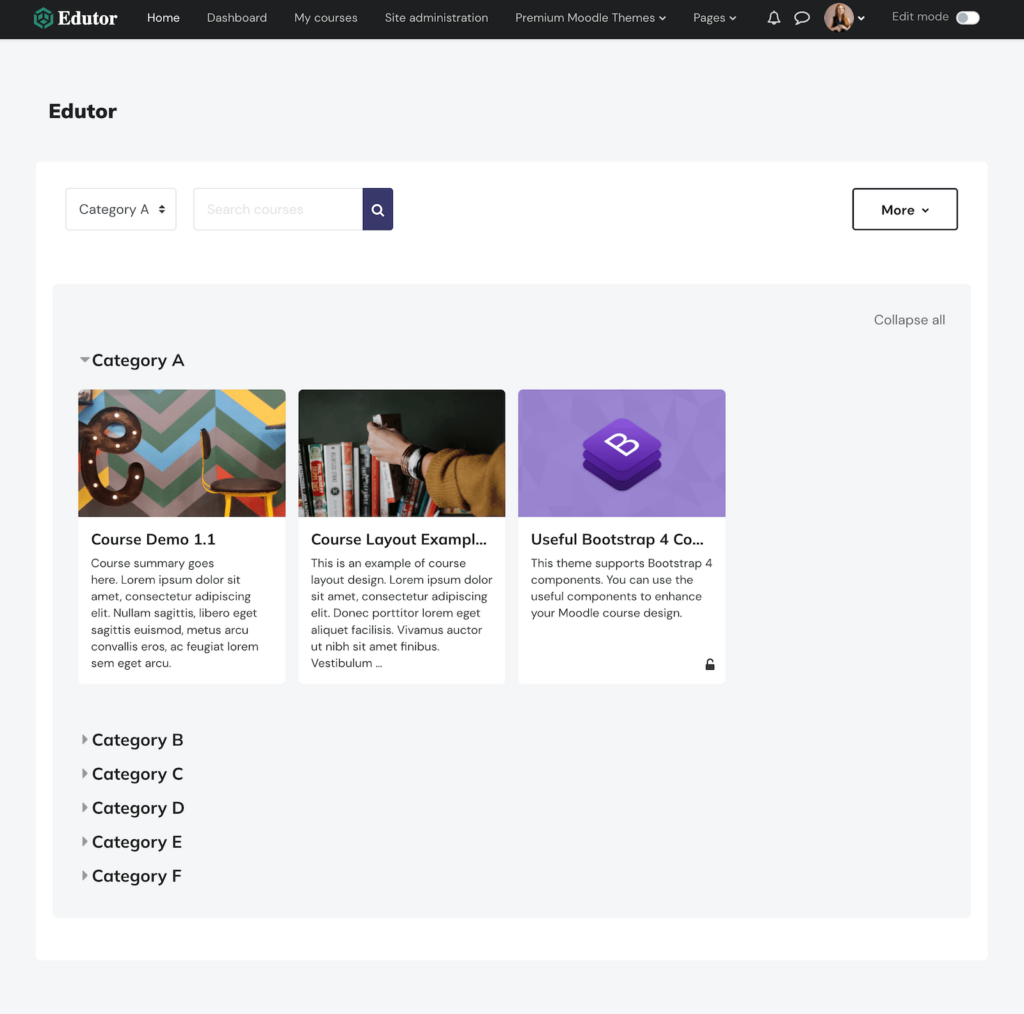Open Course Demo 1.1
Image resolution: width=1024 pixels, height=1014 pixels.
coord(153,539)
